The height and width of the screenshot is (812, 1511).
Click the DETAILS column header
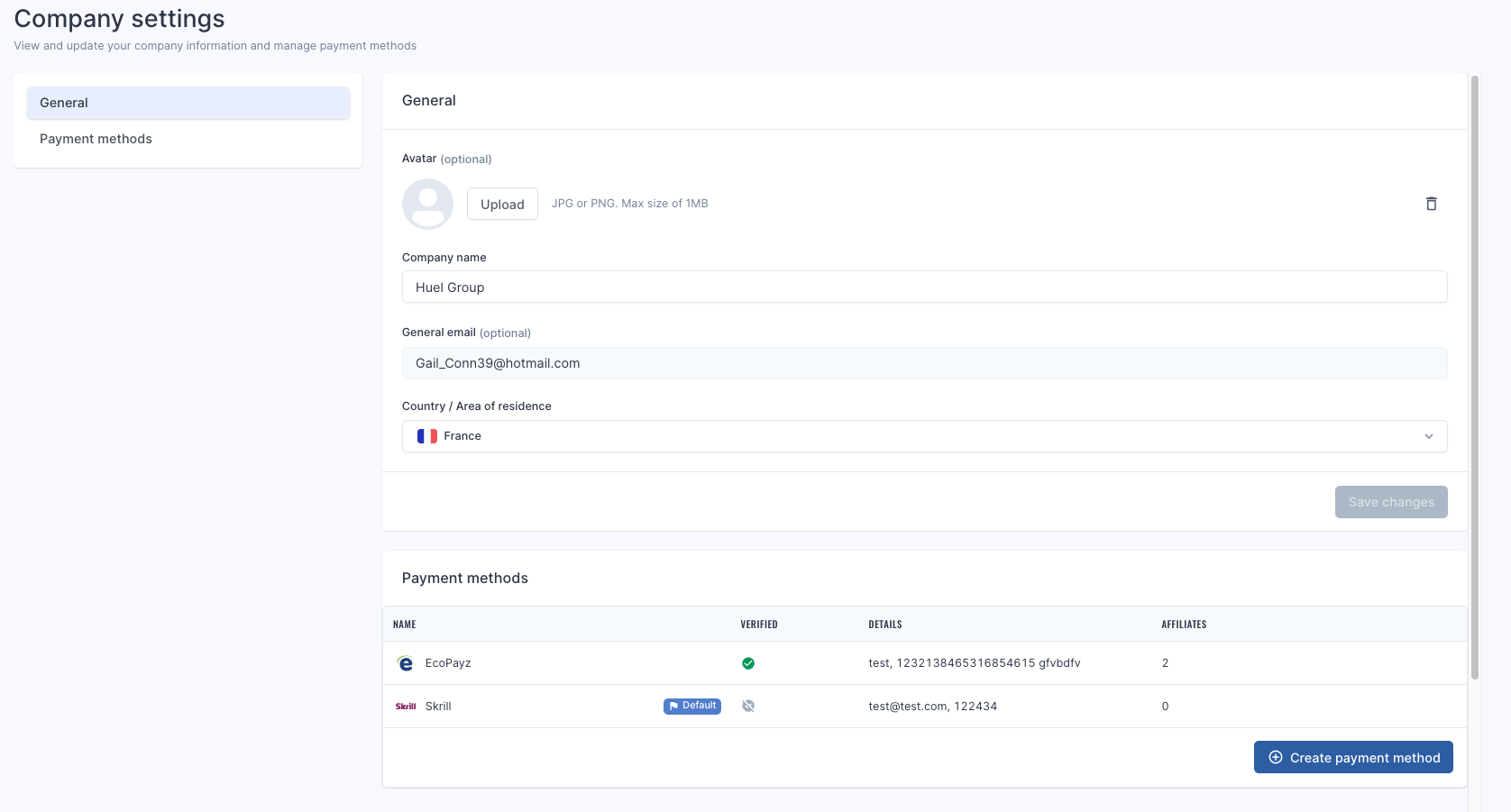885,625
